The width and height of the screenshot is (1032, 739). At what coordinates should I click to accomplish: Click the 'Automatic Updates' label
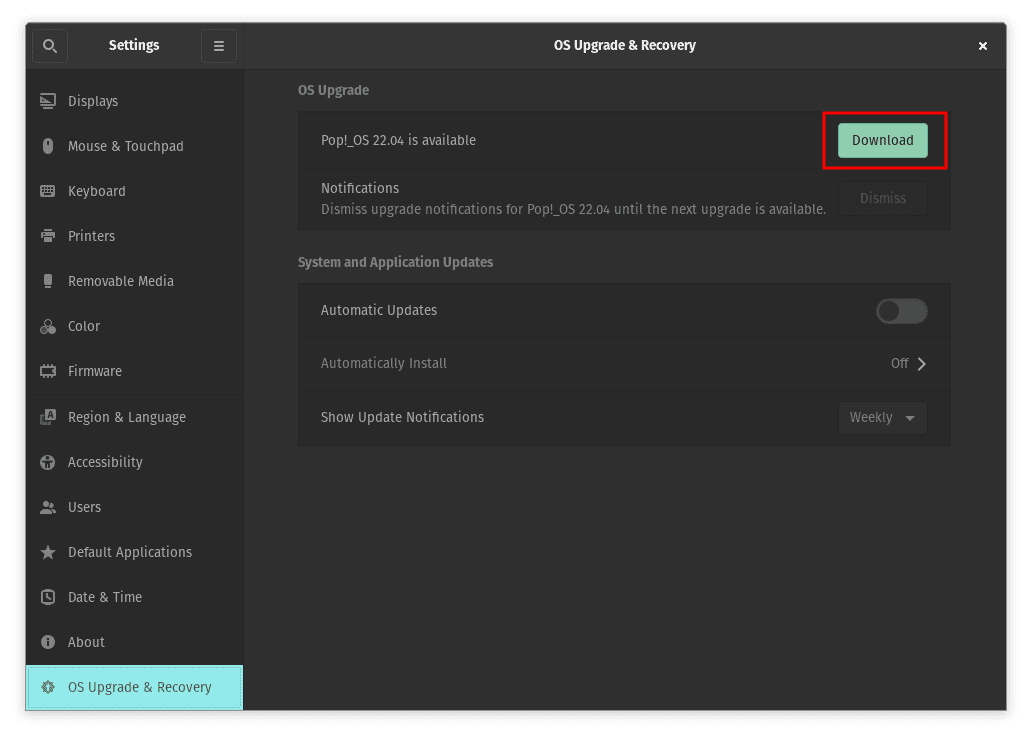378,310
